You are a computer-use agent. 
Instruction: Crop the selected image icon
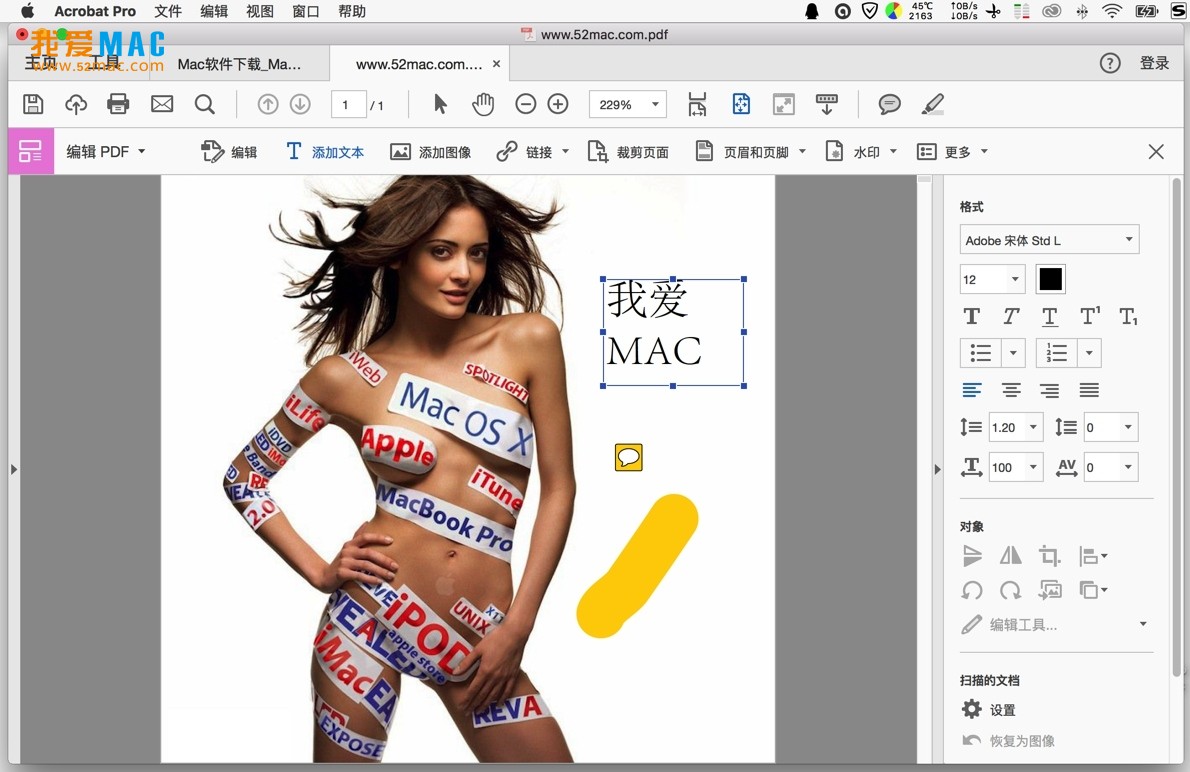click(1050, 556)
